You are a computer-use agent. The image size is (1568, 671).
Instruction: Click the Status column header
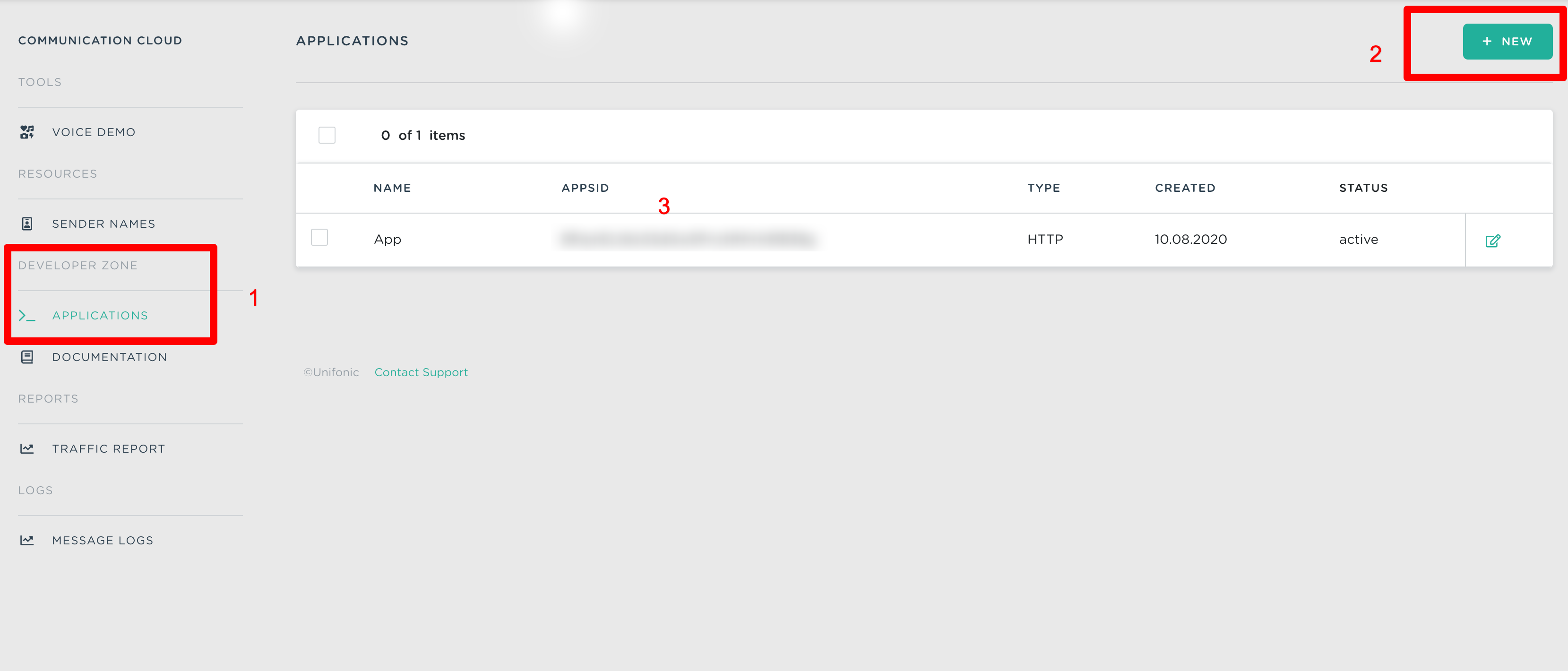coord(1363,188)
